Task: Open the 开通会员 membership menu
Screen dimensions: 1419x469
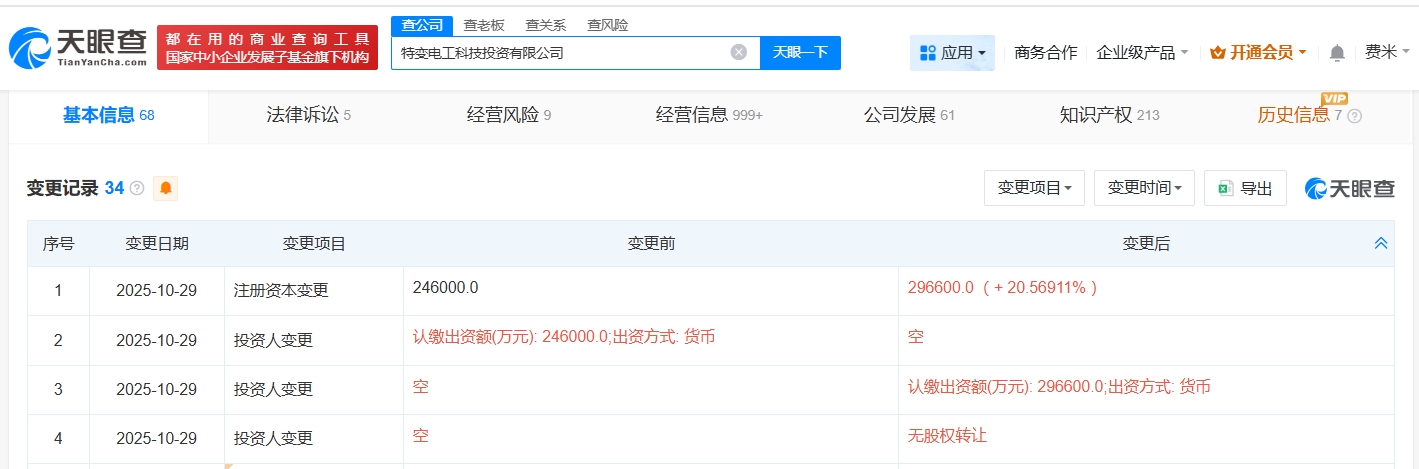Action: (x=1258, y=53)
